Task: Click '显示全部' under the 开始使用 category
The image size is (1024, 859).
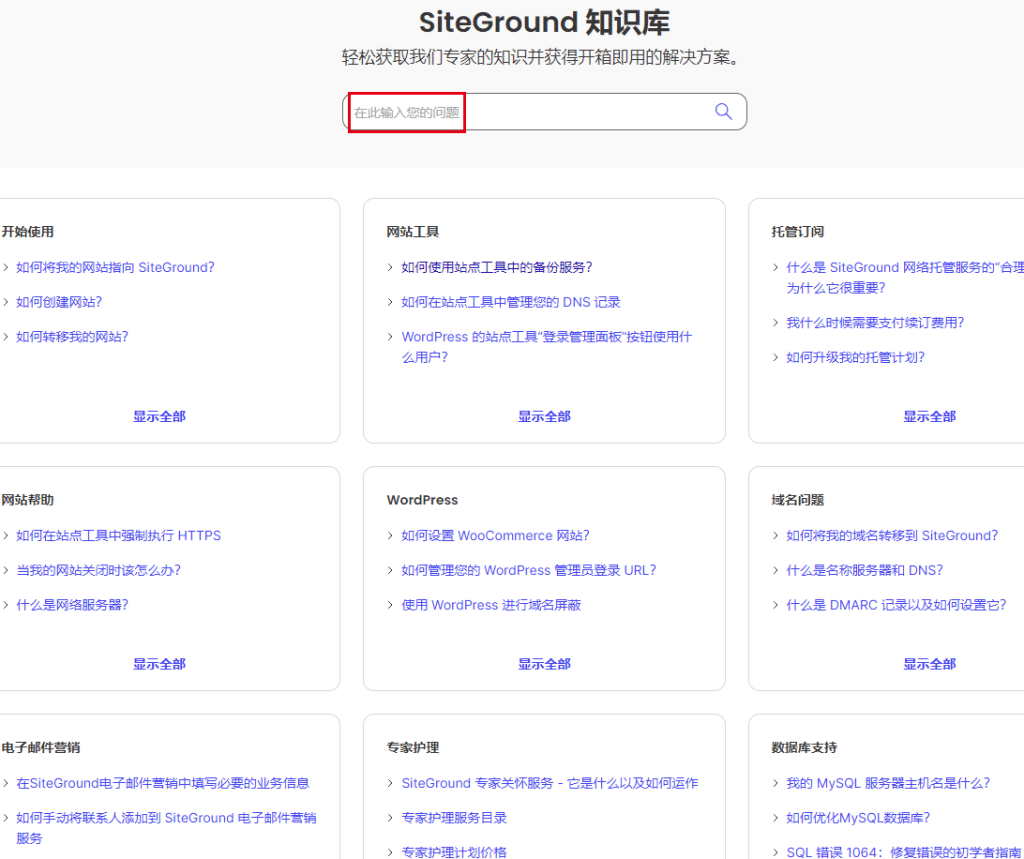Action: click(x=158, y=416)
